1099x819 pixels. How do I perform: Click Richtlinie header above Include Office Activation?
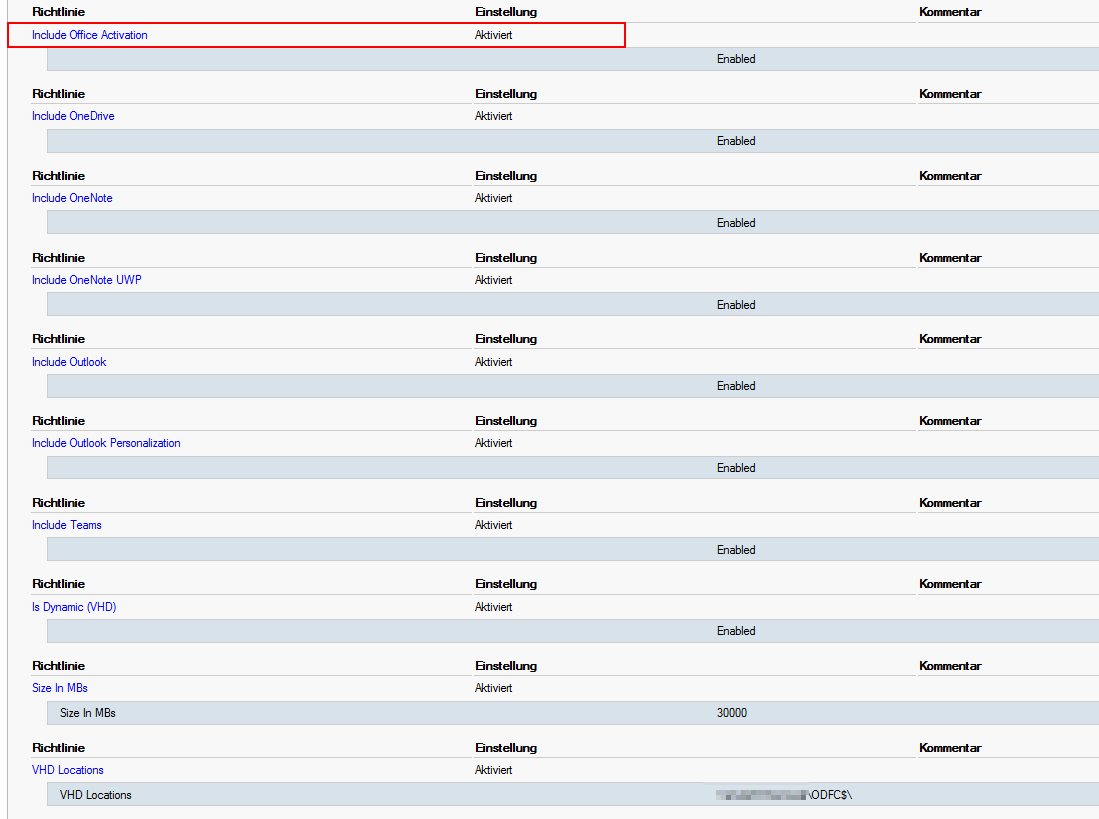(58, 12)
